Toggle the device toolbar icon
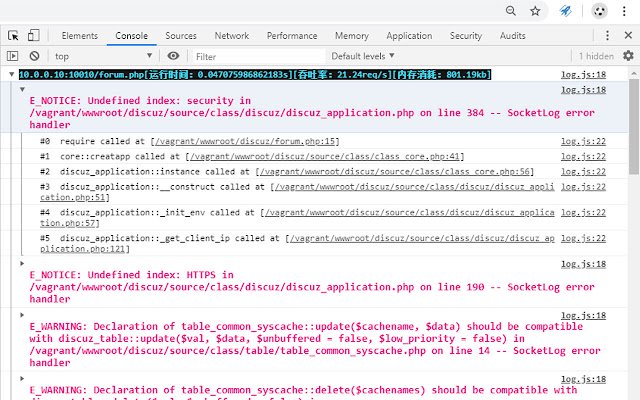 (33, 36)
